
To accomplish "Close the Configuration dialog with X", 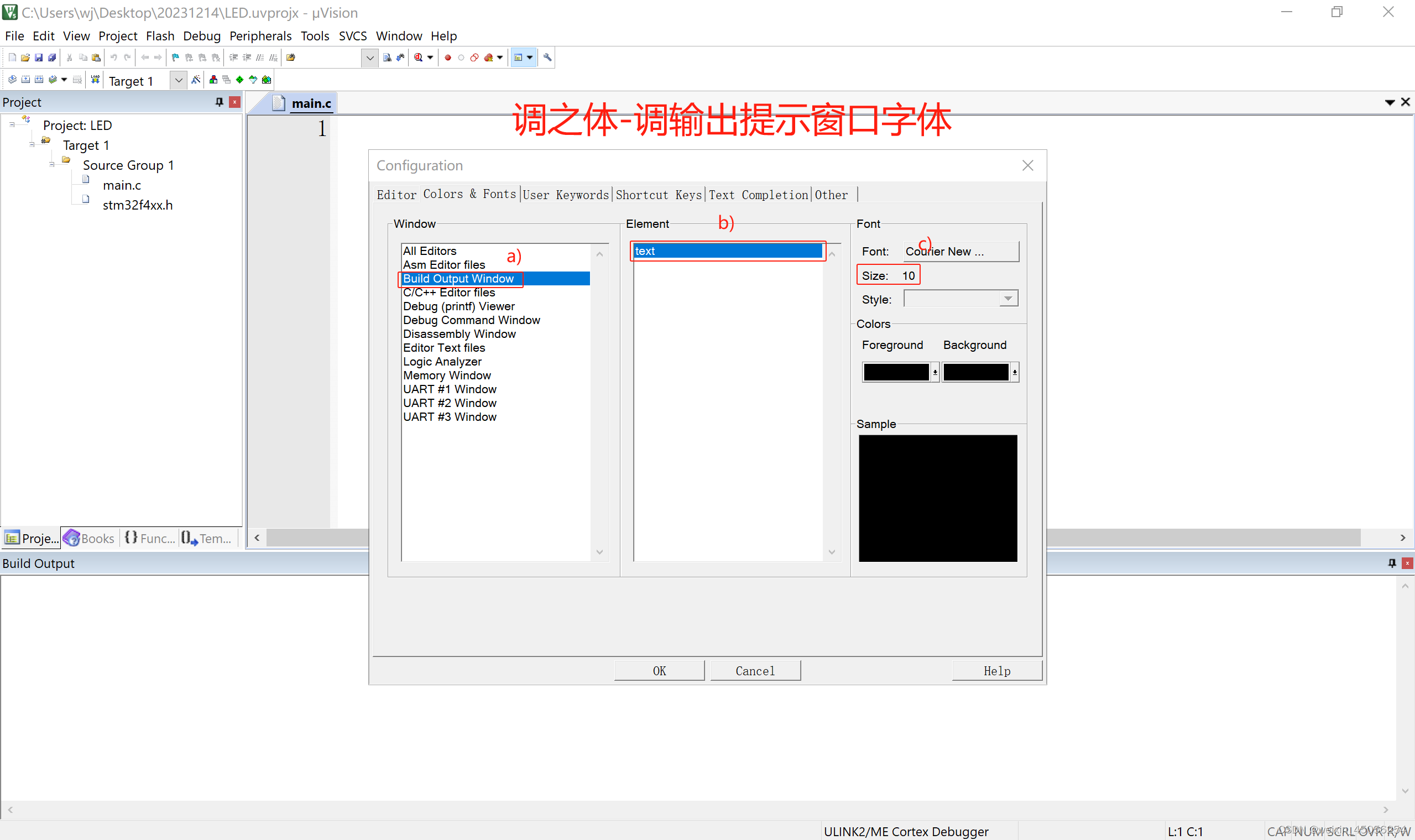I will tap(1027, 165).
